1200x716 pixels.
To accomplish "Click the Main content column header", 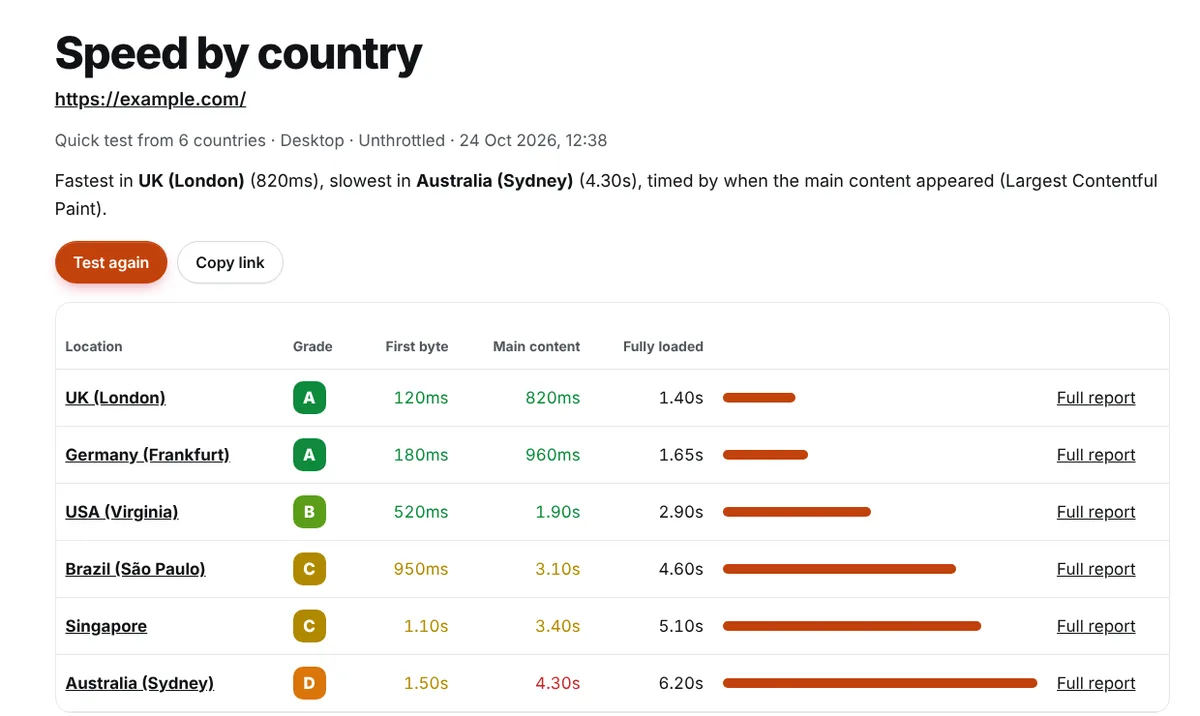I will tap(536, 346).
